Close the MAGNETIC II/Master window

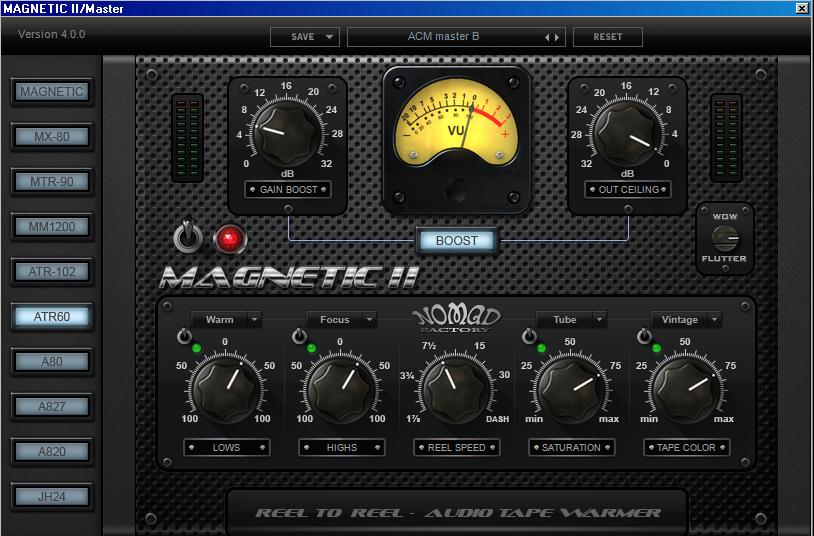(x=802, y=8)
